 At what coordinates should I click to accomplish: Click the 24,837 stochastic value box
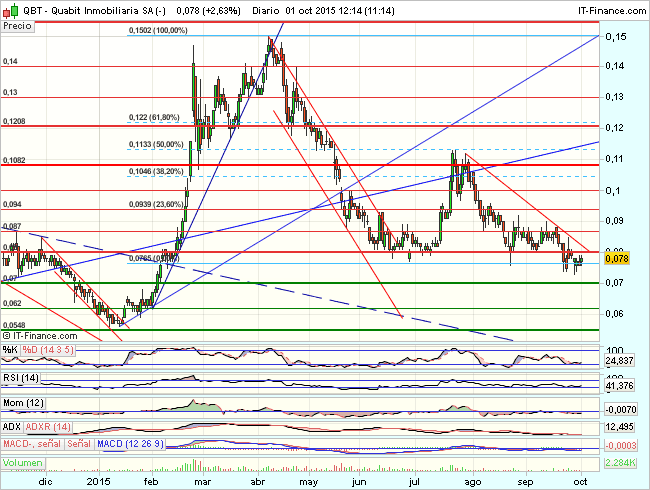(619, 361)
